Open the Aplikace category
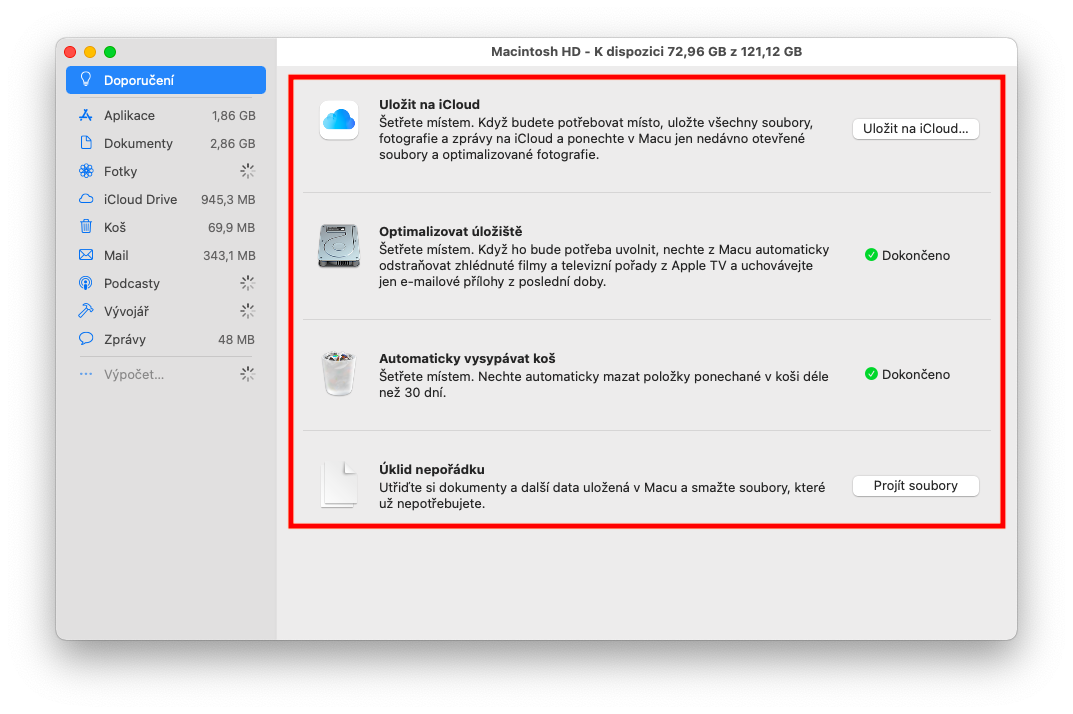This screenshot has width=1073, height=714. point(166,116)
